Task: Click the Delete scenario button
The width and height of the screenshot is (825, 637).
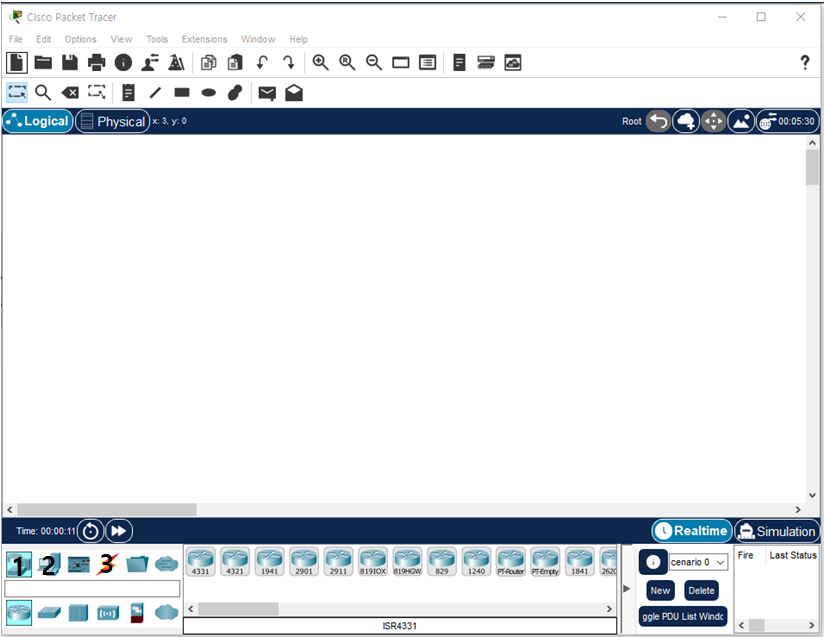Action: tap(701, 591)
